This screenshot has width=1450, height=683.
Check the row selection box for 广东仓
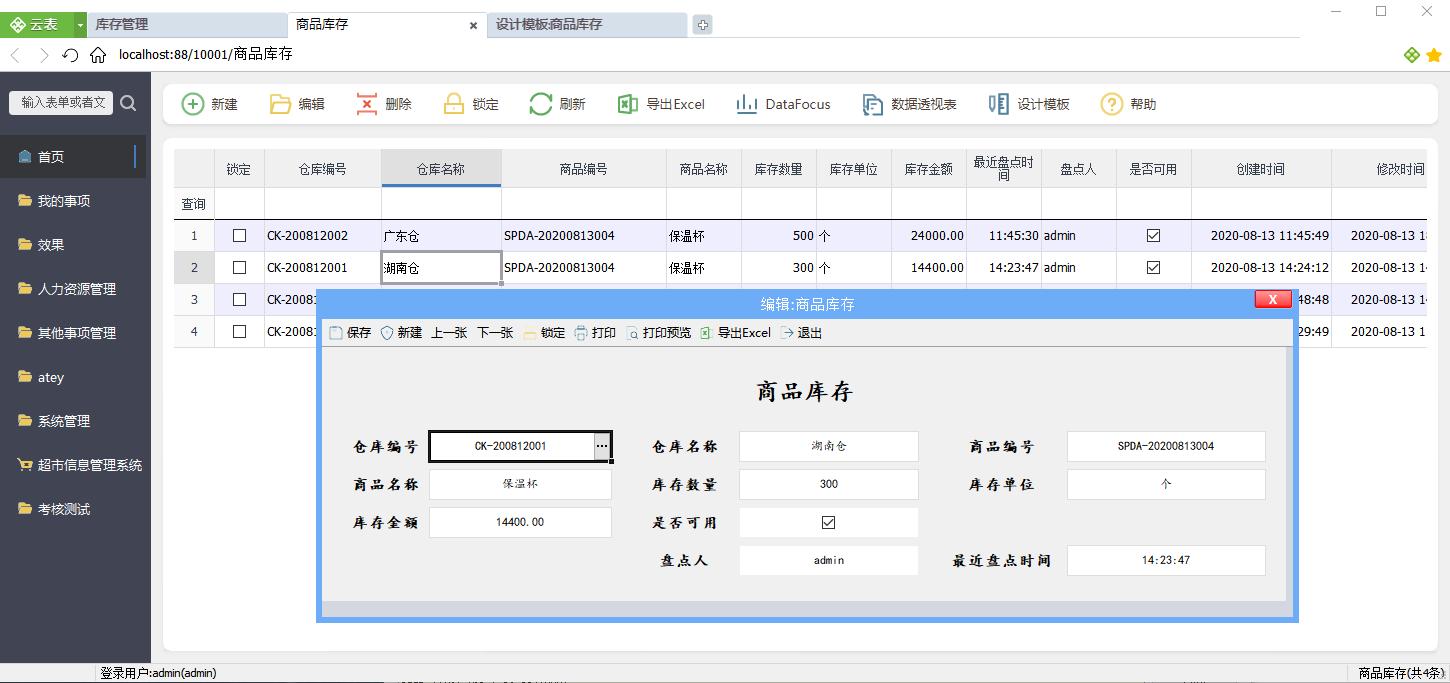pyautogui.click(x=239, y=235)
